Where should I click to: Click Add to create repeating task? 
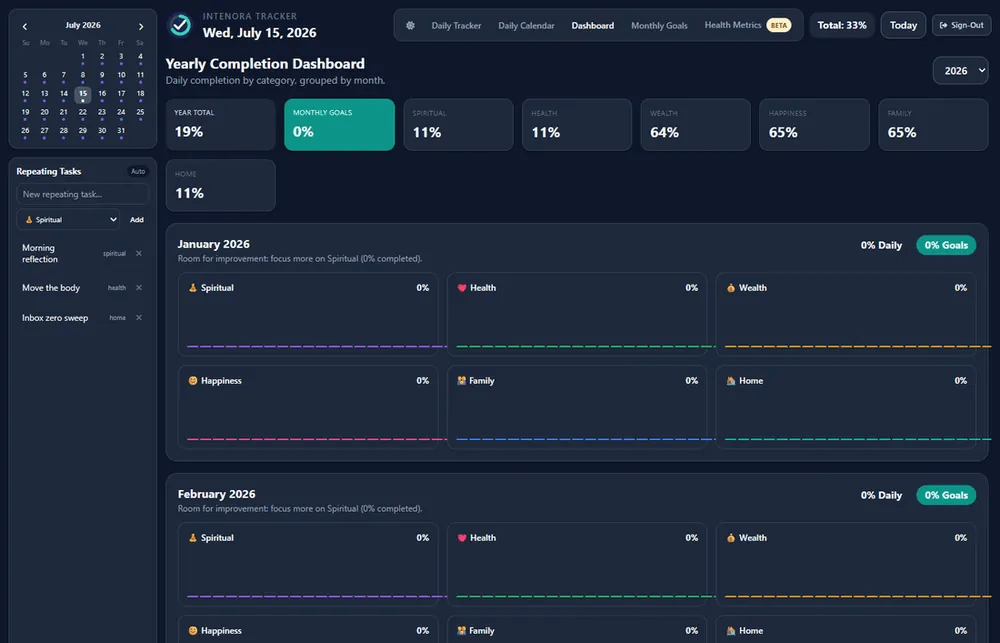136,219
